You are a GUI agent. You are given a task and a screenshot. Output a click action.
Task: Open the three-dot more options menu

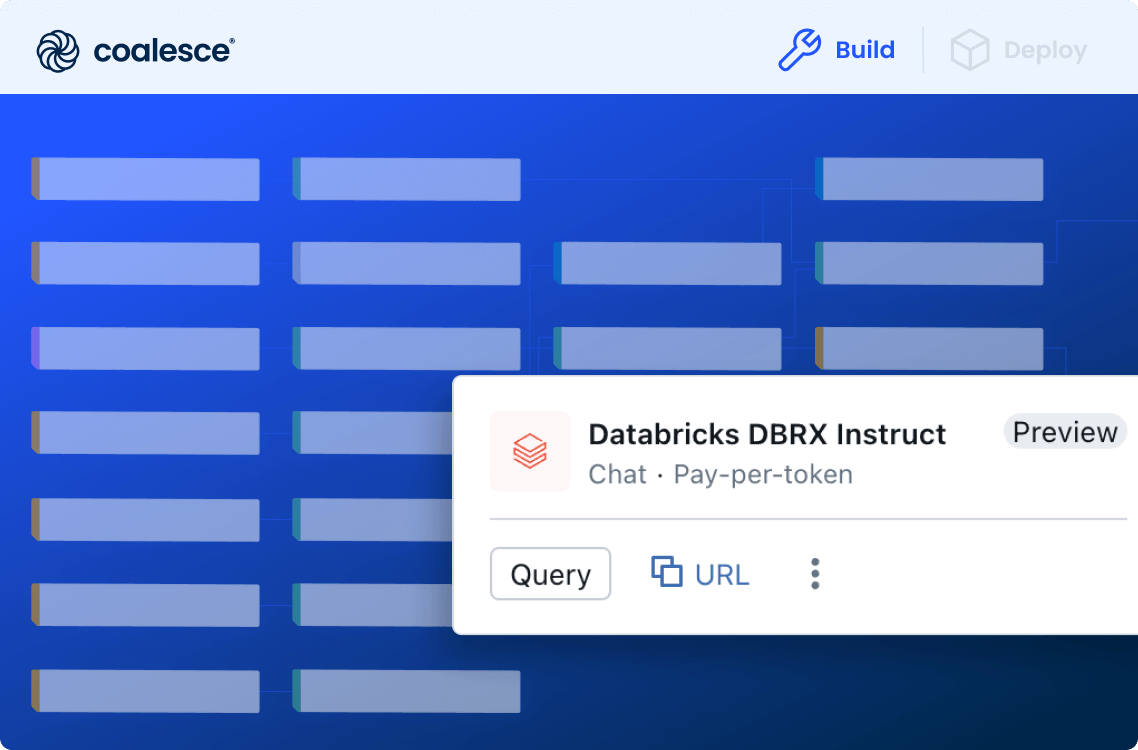pos(815,574)
